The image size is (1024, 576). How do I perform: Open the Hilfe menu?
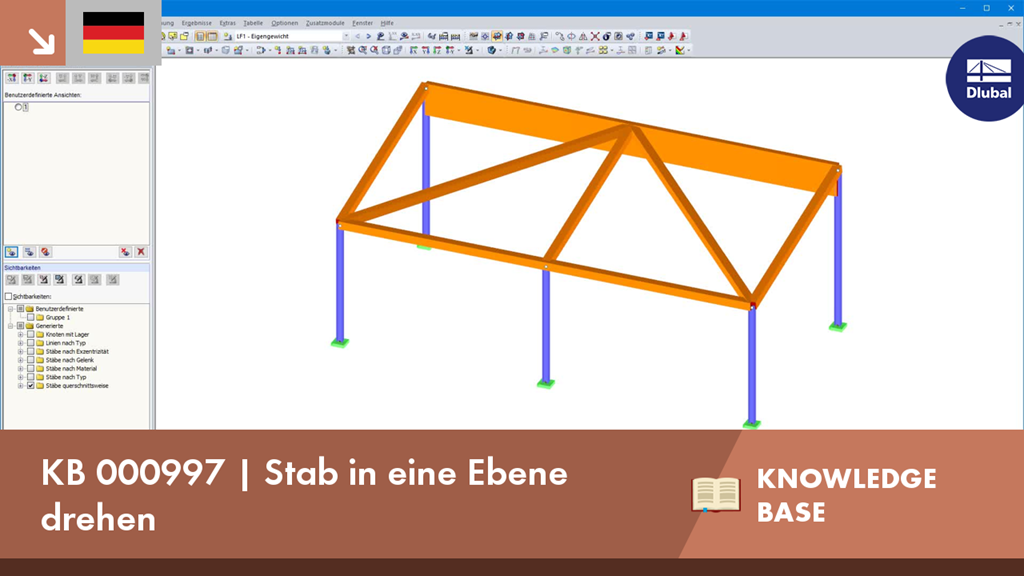(x=387, y=23)
